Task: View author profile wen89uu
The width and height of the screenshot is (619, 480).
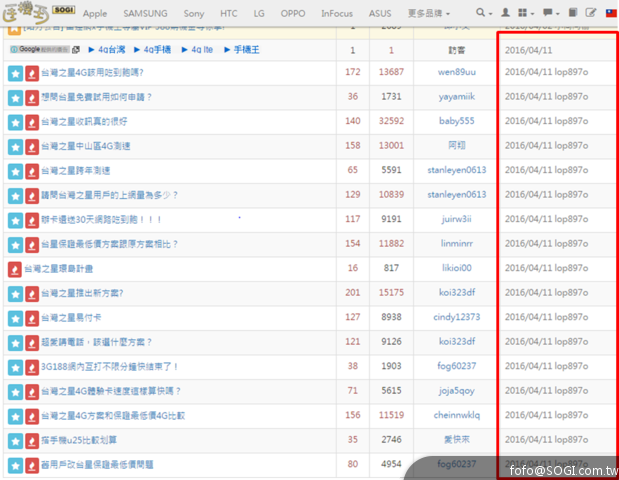Action: 457,73
